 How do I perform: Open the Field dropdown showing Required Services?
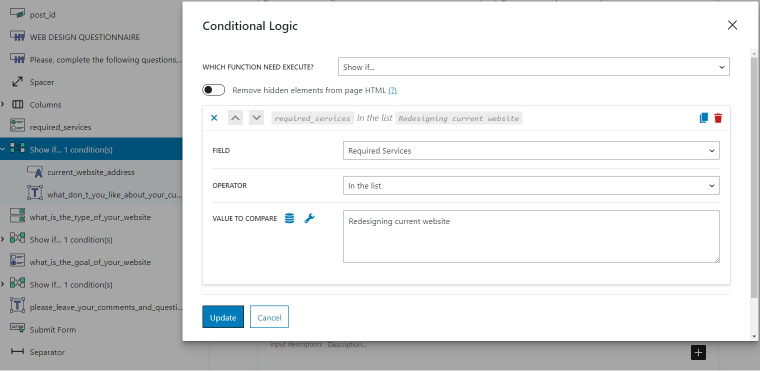click(x=531, y=151)
